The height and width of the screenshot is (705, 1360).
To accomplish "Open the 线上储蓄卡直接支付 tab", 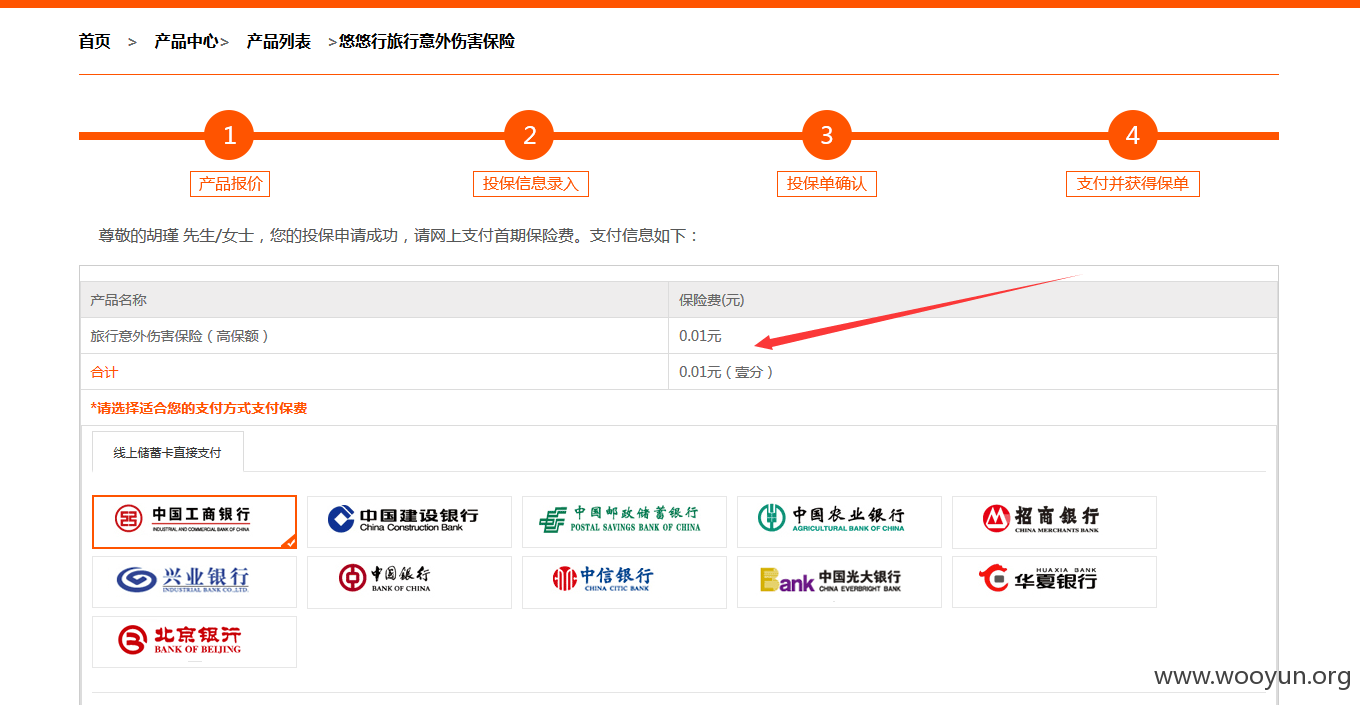I will coord(167,452).
